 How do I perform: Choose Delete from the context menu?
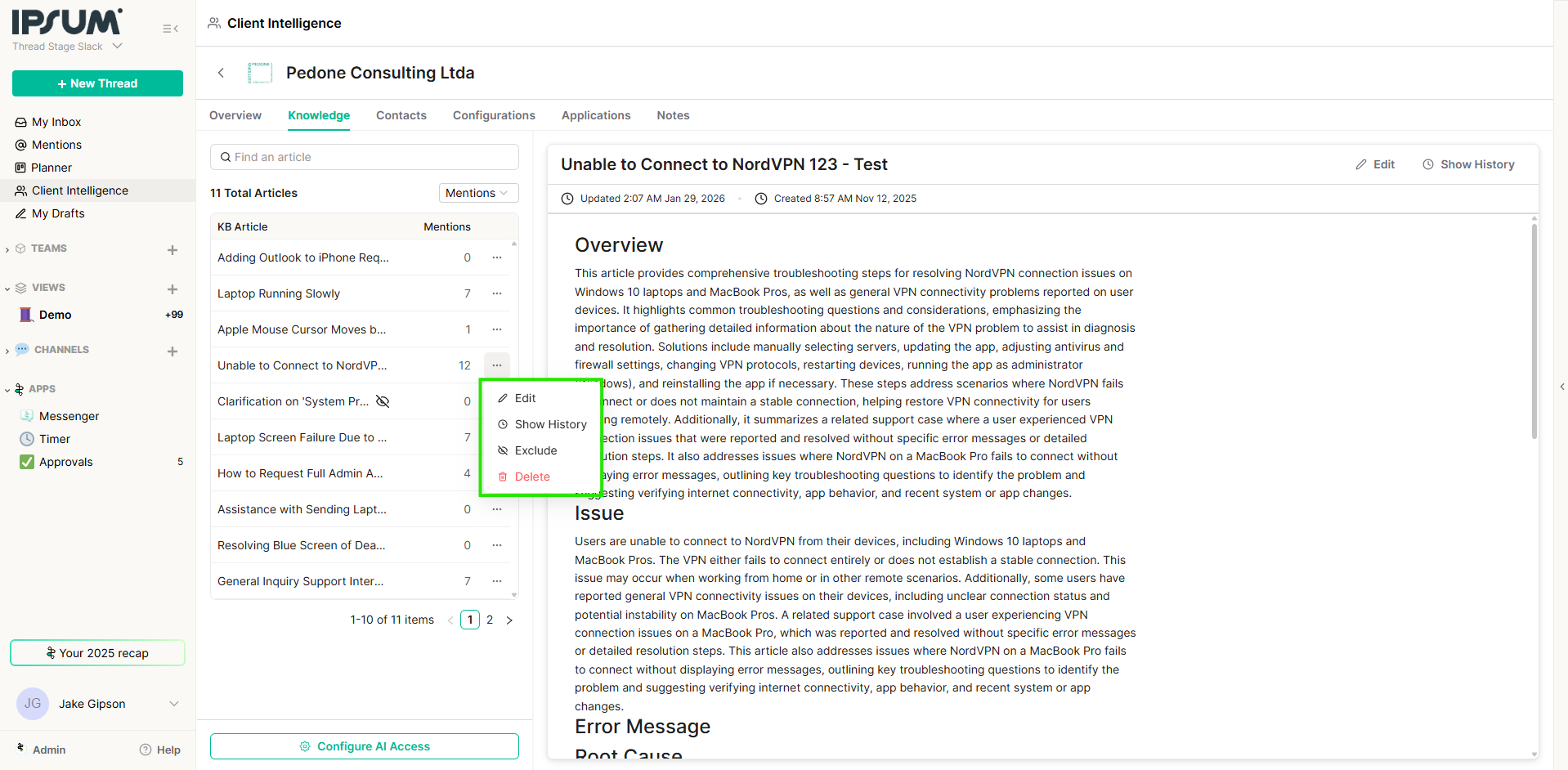pyautogui.click(x=531, y=477)
